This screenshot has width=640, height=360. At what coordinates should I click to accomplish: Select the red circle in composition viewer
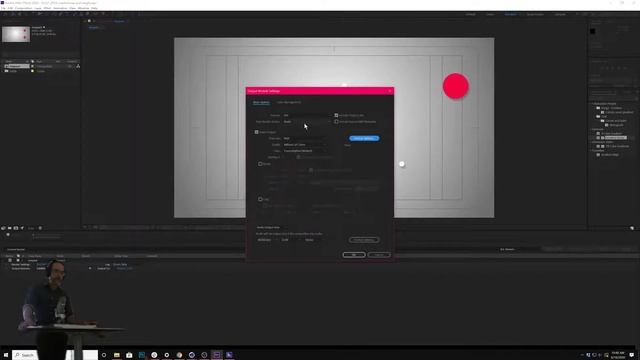(456, 86)
